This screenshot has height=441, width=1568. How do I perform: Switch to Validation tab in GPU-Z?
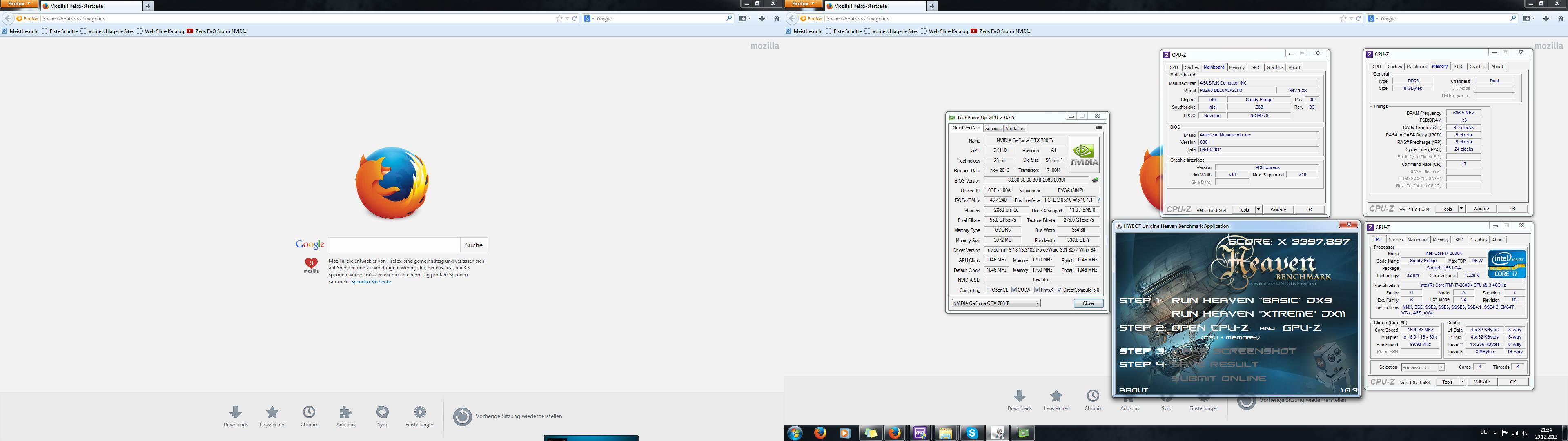[1015, 129]
